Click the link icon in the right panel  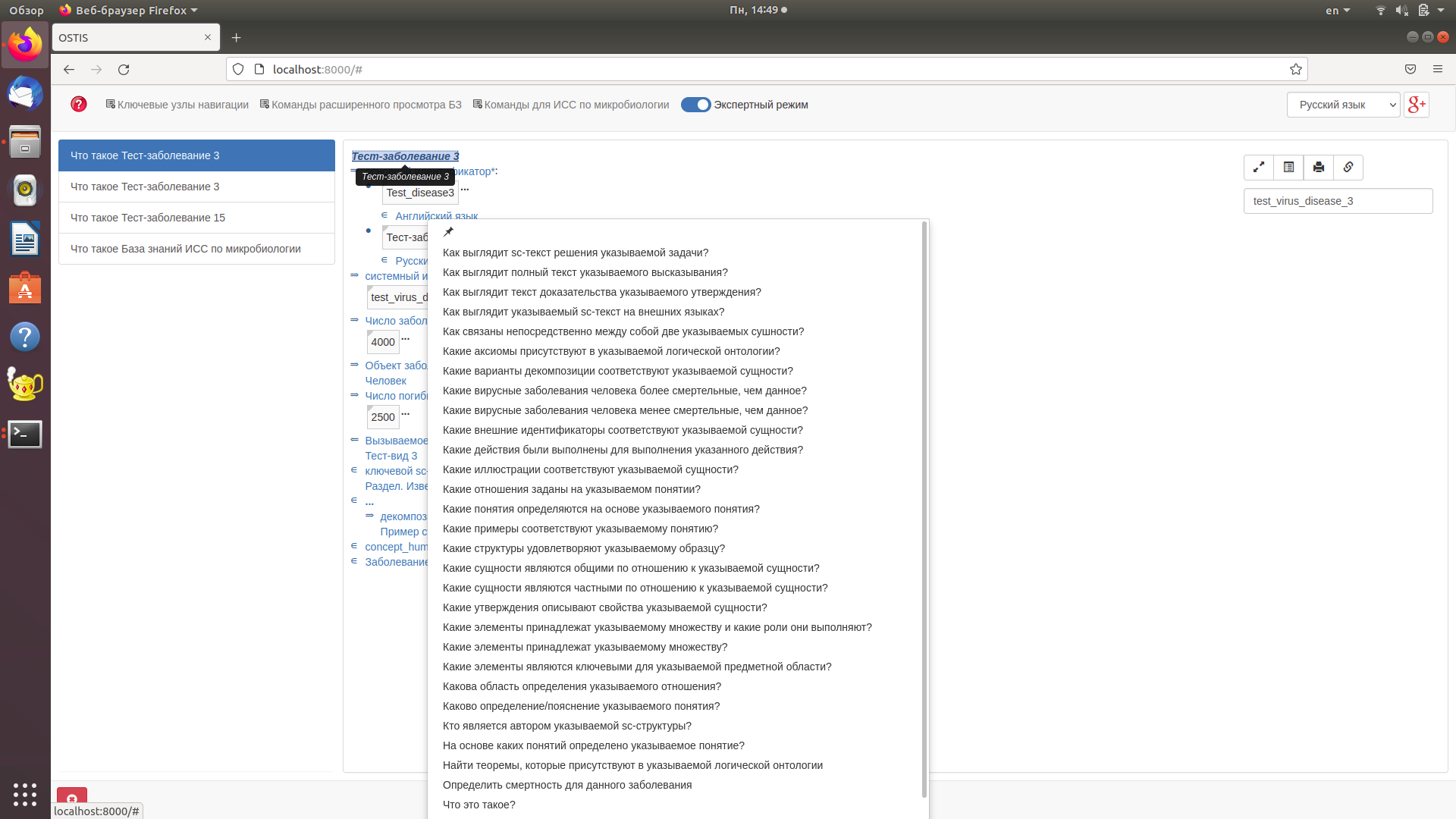coord(1348,168)
